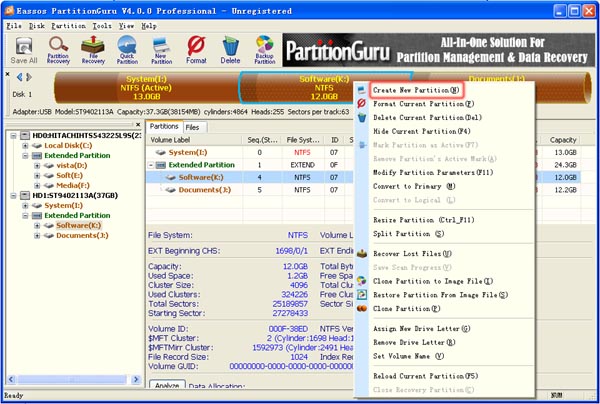
Task: Choose Set Volume Name
Action: coord(409,356)
